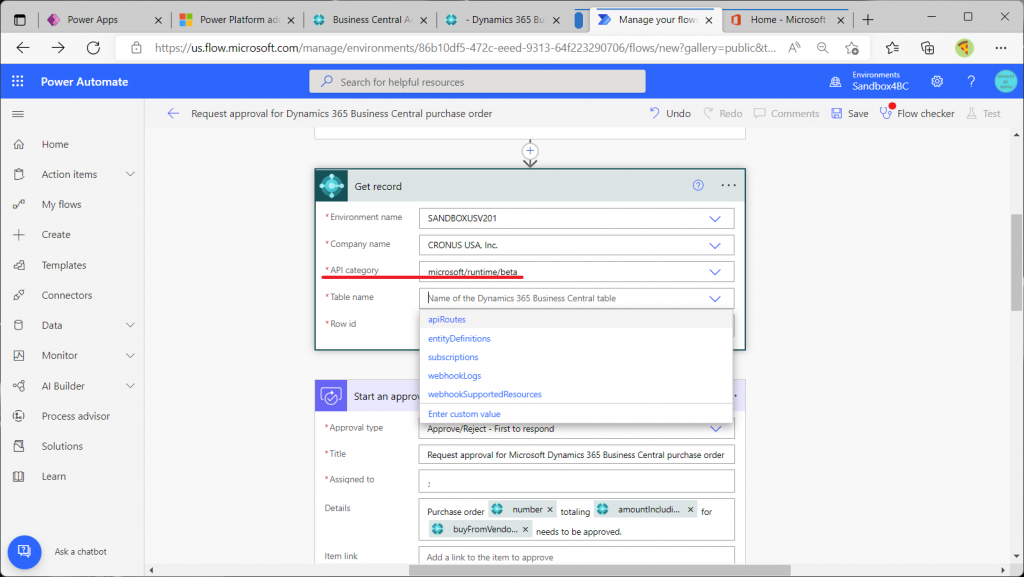Expand the Monitor section chevron
1024x577 pixels.
click(130, 355)
